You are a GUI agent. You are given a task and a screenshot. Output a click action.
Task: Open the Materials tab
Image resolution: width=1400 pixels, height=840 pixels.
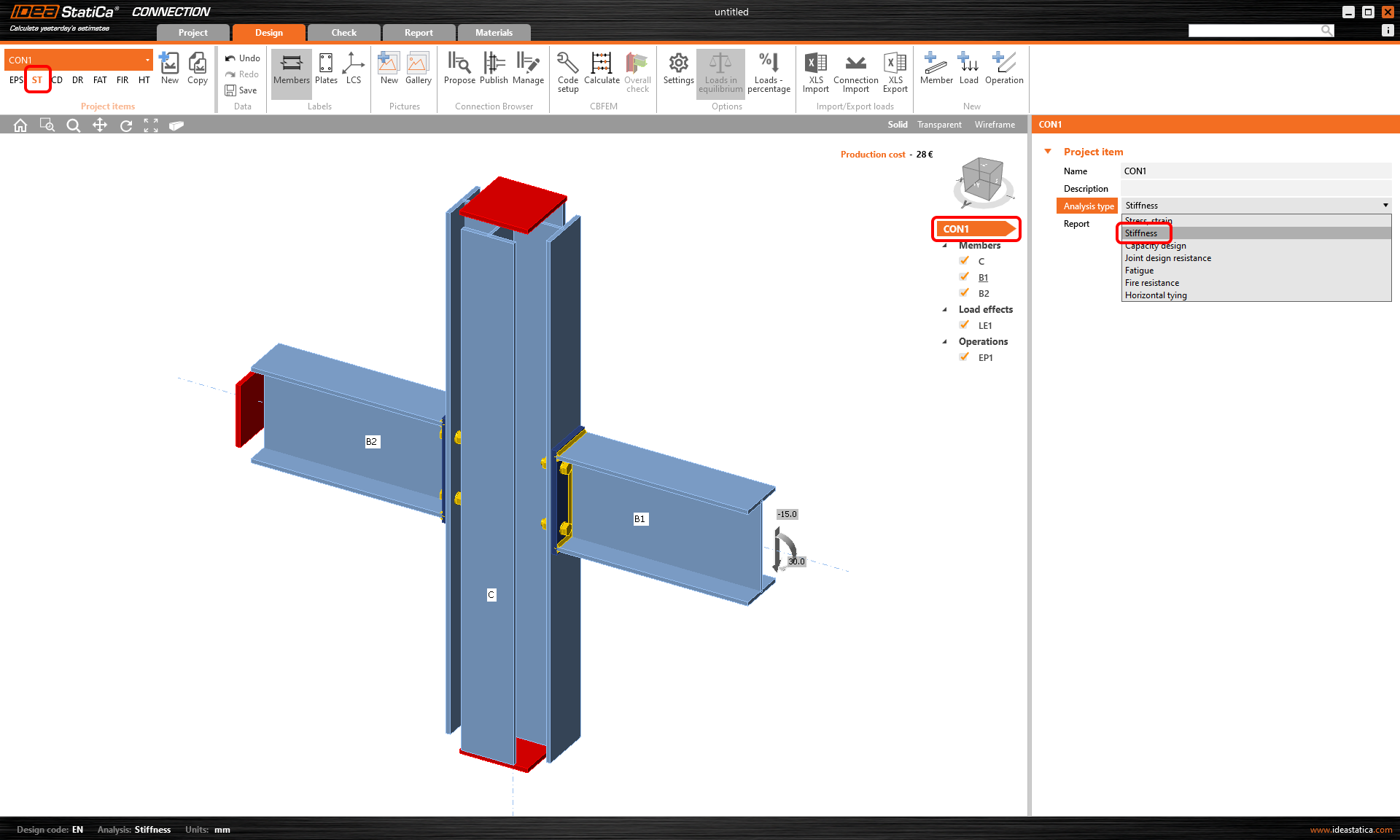[x=494, y=33]
